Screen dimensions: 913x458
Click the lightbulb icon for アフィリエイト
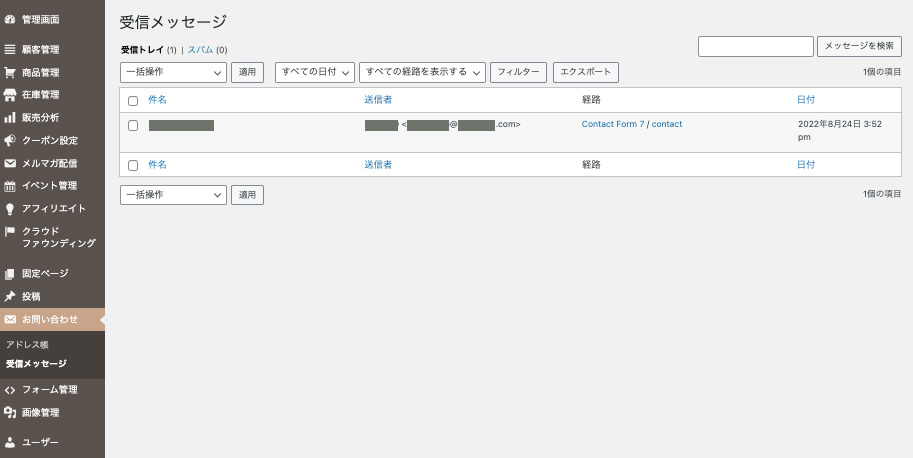click(x=10, y=209)
